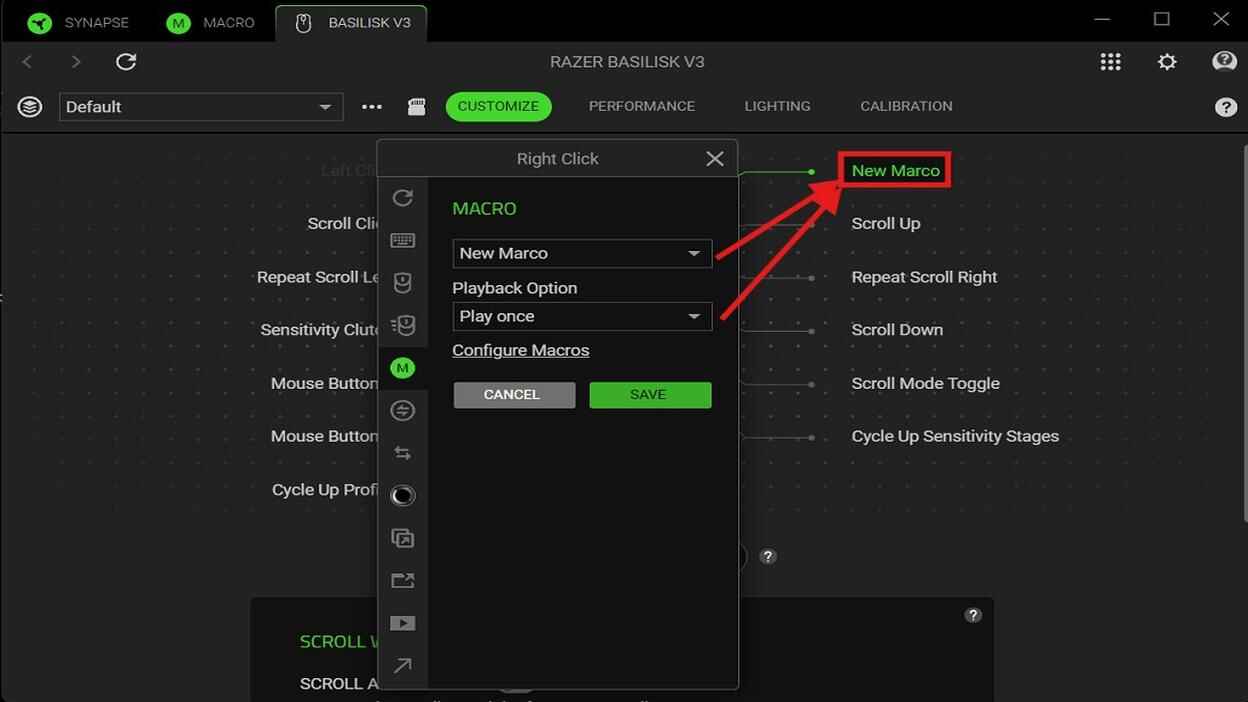Refresh the Razer Basilisk V3 page
The image size is (1248, 702).
pos(126,62)
